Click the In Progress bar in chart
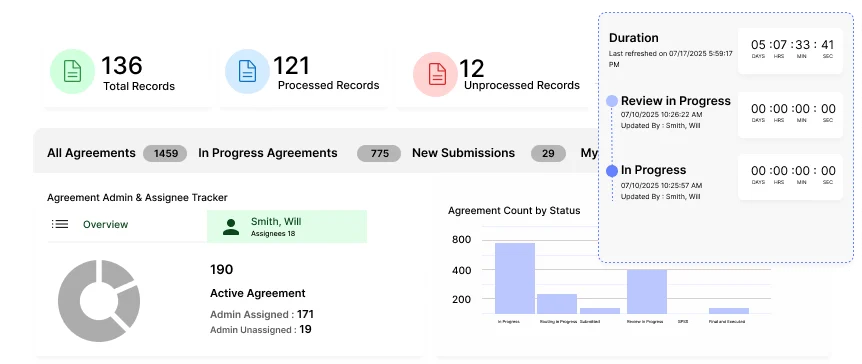Screen dimensions: 862x364 click(515, 278)
